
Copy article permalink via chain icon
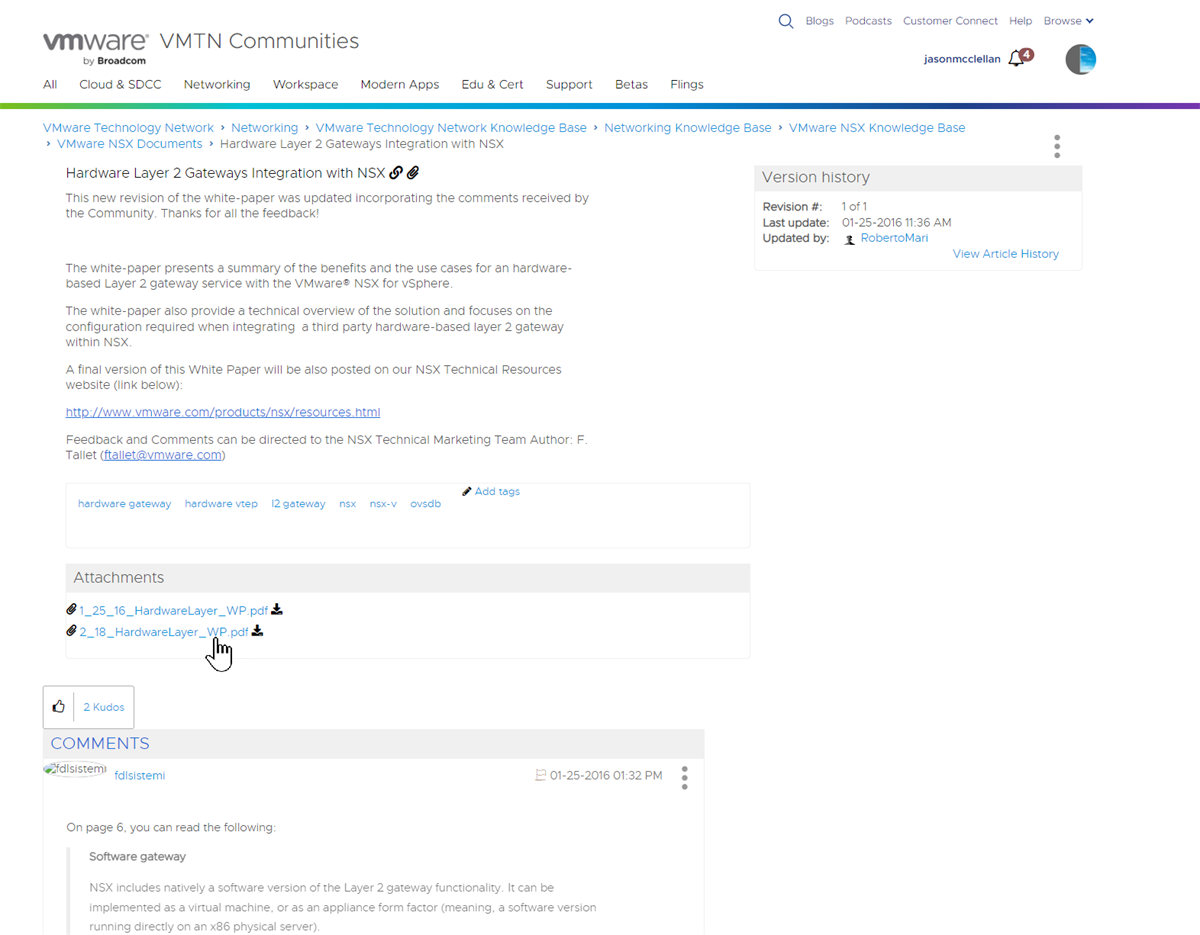[396, 173]
